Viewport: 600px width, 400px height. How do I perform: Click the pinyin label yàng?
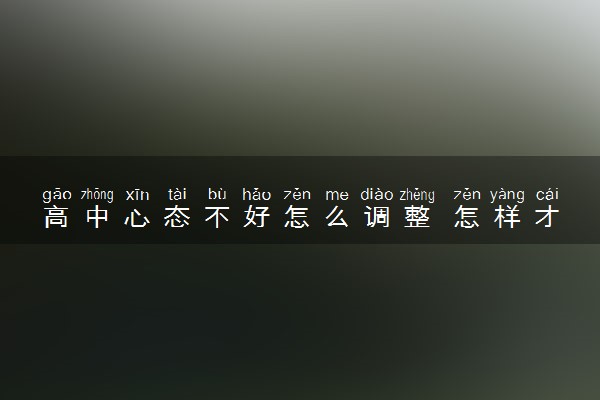[x=507, y=195]
